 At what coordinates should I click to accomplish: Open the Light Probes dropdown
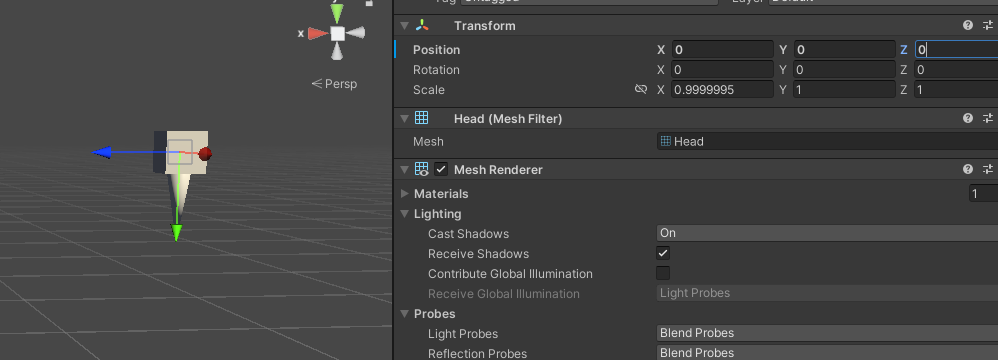point(827,333)
